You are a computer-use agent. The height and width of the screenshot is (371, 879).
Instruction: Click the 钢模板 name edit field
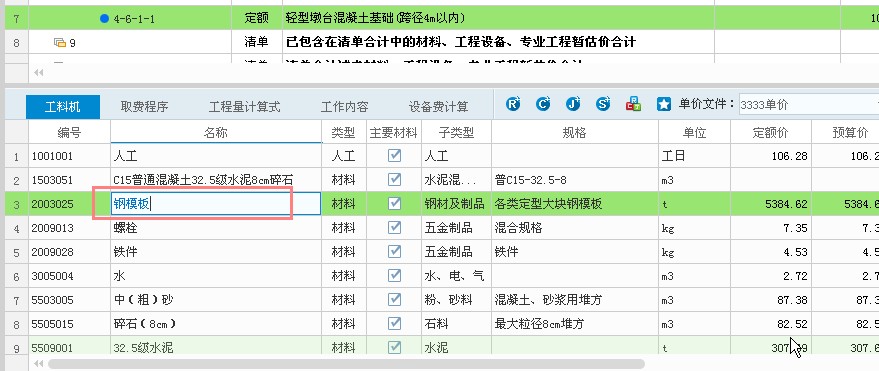[216, 203]
